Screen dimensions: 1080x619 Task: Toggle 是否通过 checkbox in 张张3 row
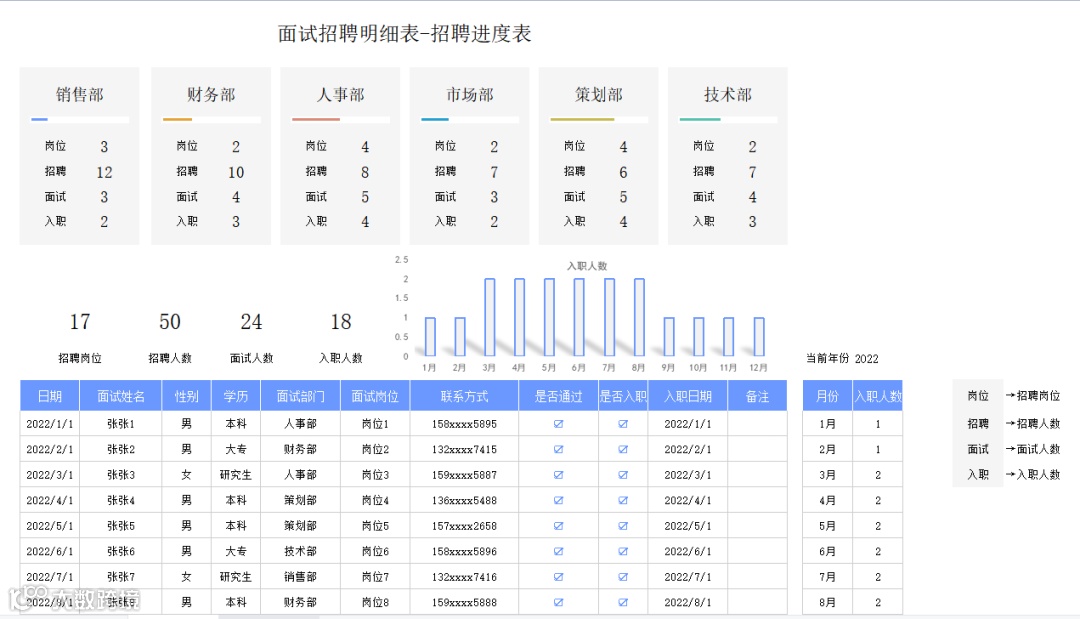coord(559,475)
